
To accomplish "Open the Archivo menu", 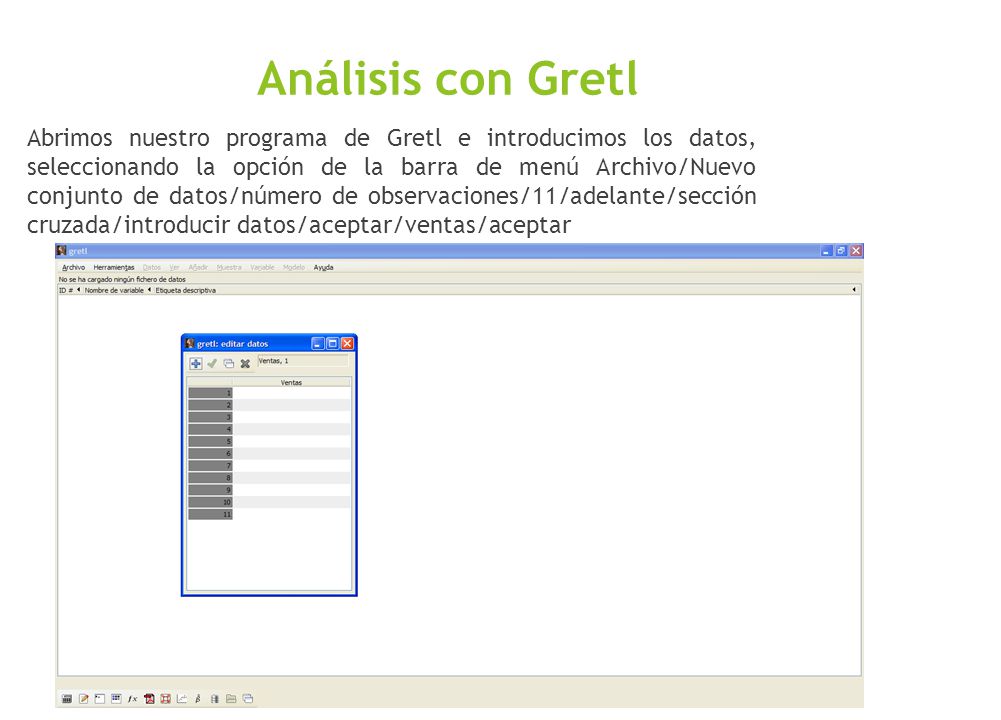I will [73, 267].
